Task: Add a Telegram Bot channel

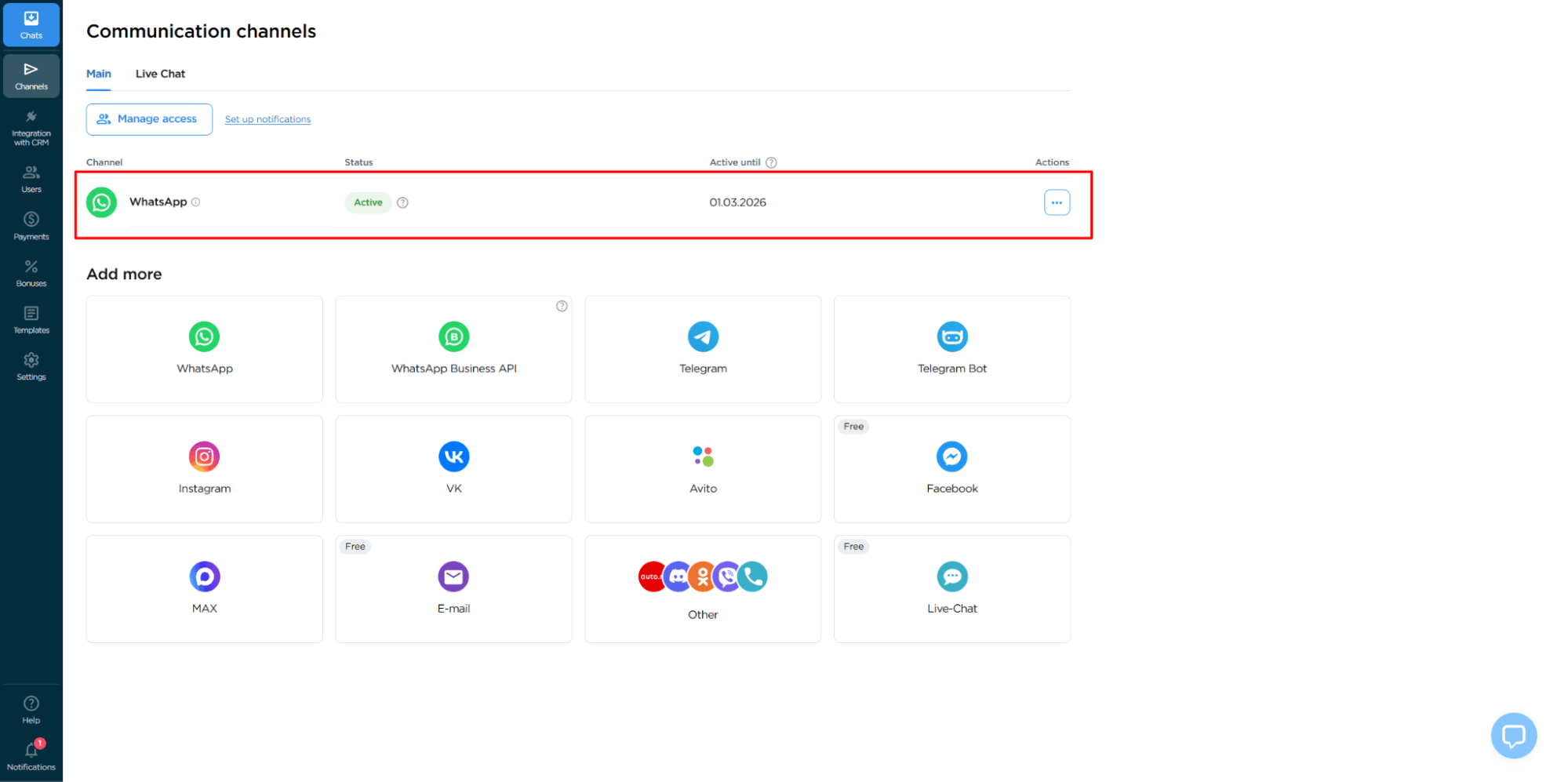Action: pos(952,349)
